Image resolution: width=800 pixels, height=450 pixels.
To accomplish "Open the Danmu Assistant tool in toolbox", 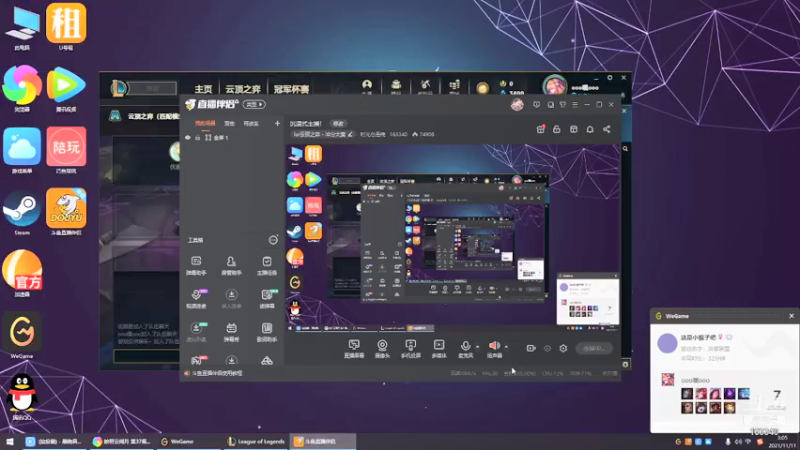I will tap(196, 265).
